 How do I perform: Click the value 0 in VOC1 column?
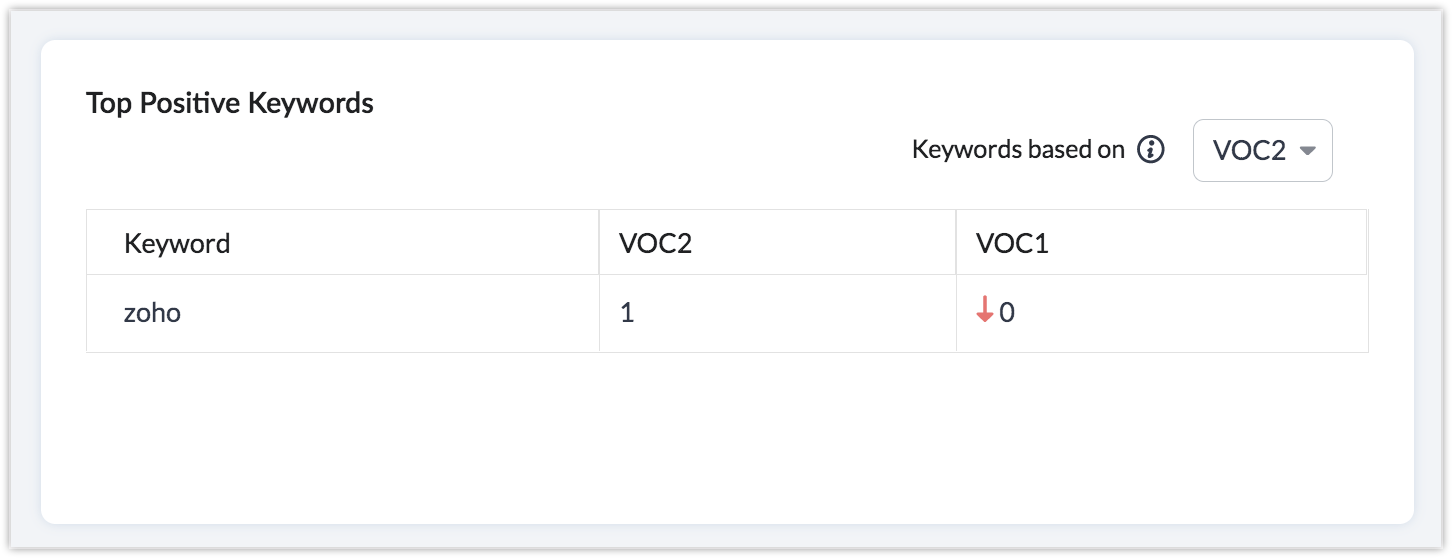click(1007, 313)
